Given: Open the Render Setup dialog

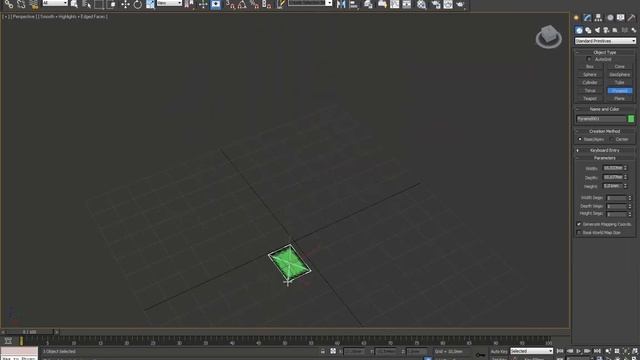Looking at the screenshot, I should coord(436,4).
